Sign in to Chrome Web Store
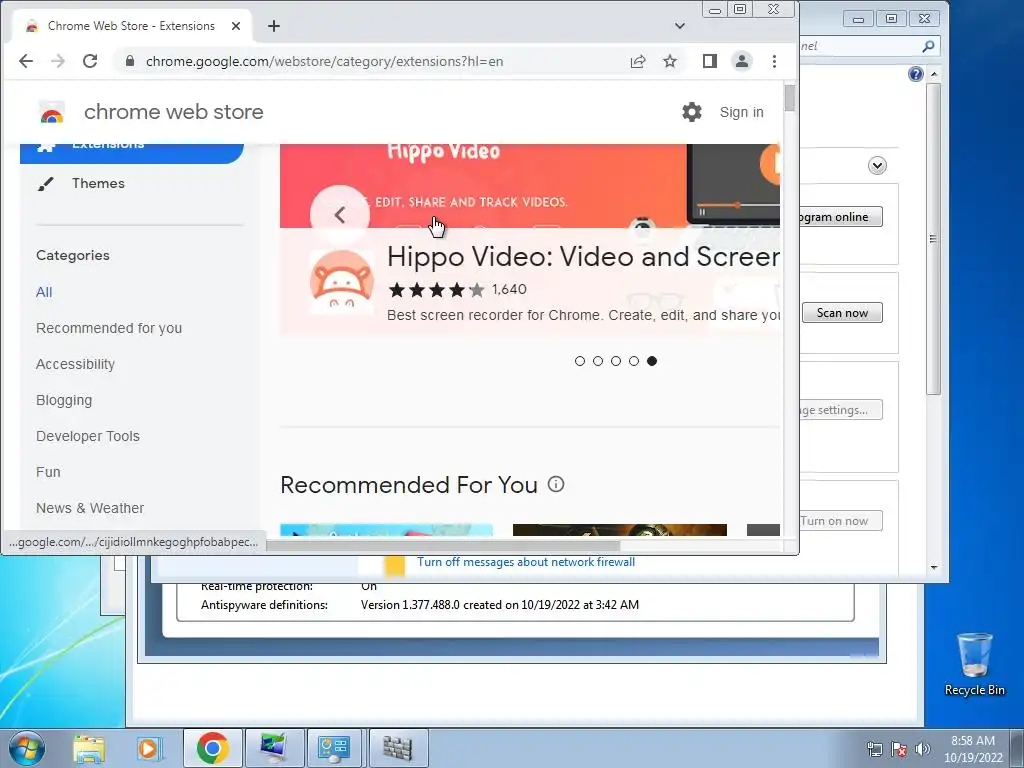1024x768 pixels. [741, 112]
